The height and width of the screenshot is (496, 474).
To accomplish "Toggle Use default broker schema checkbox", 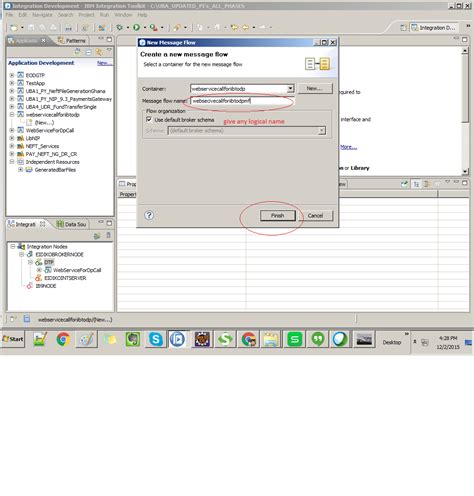I will (149, 119).
